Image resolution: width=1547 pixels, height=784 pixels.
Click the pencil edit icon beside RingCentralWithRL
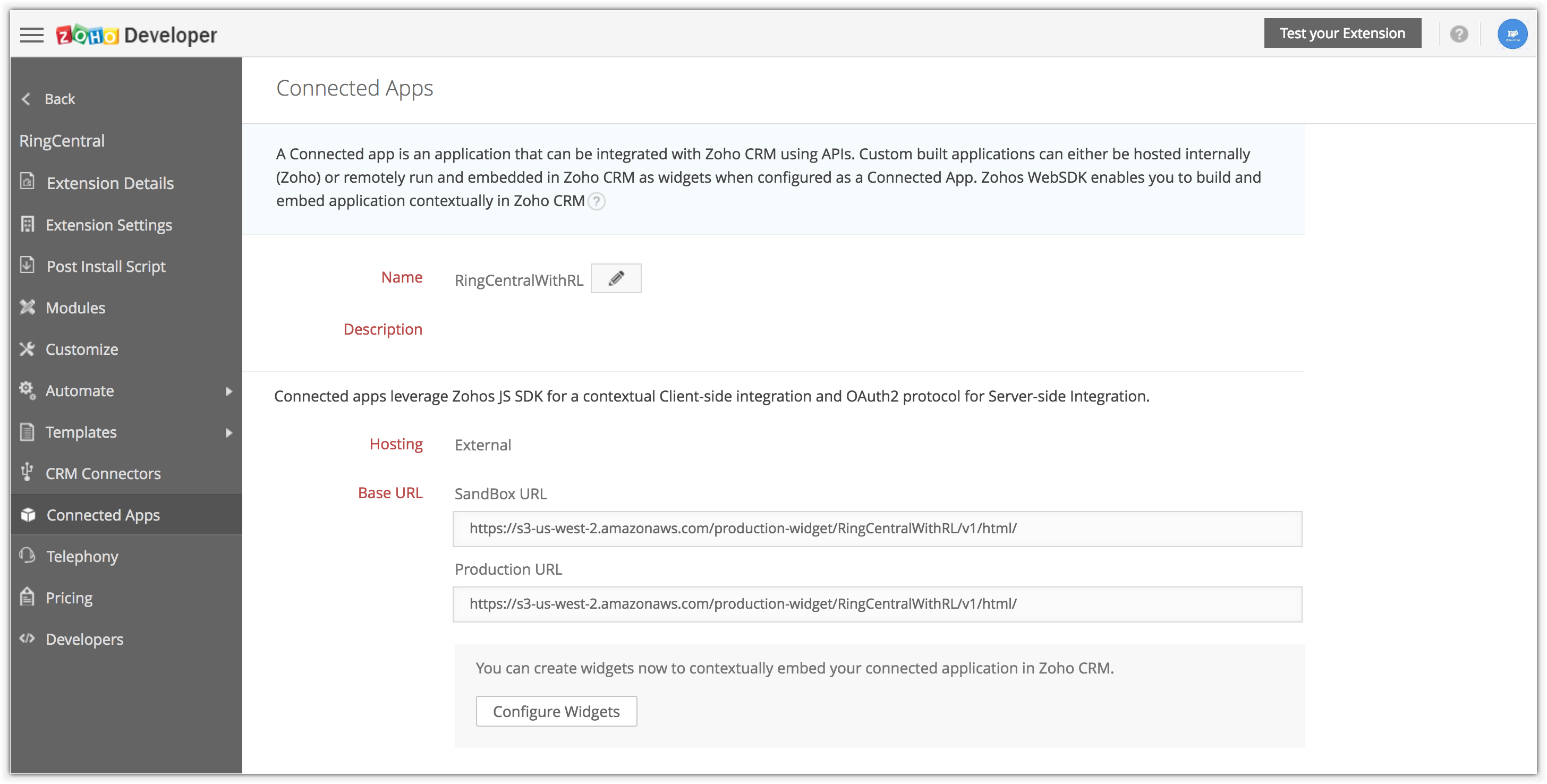(x=616, y=278)
